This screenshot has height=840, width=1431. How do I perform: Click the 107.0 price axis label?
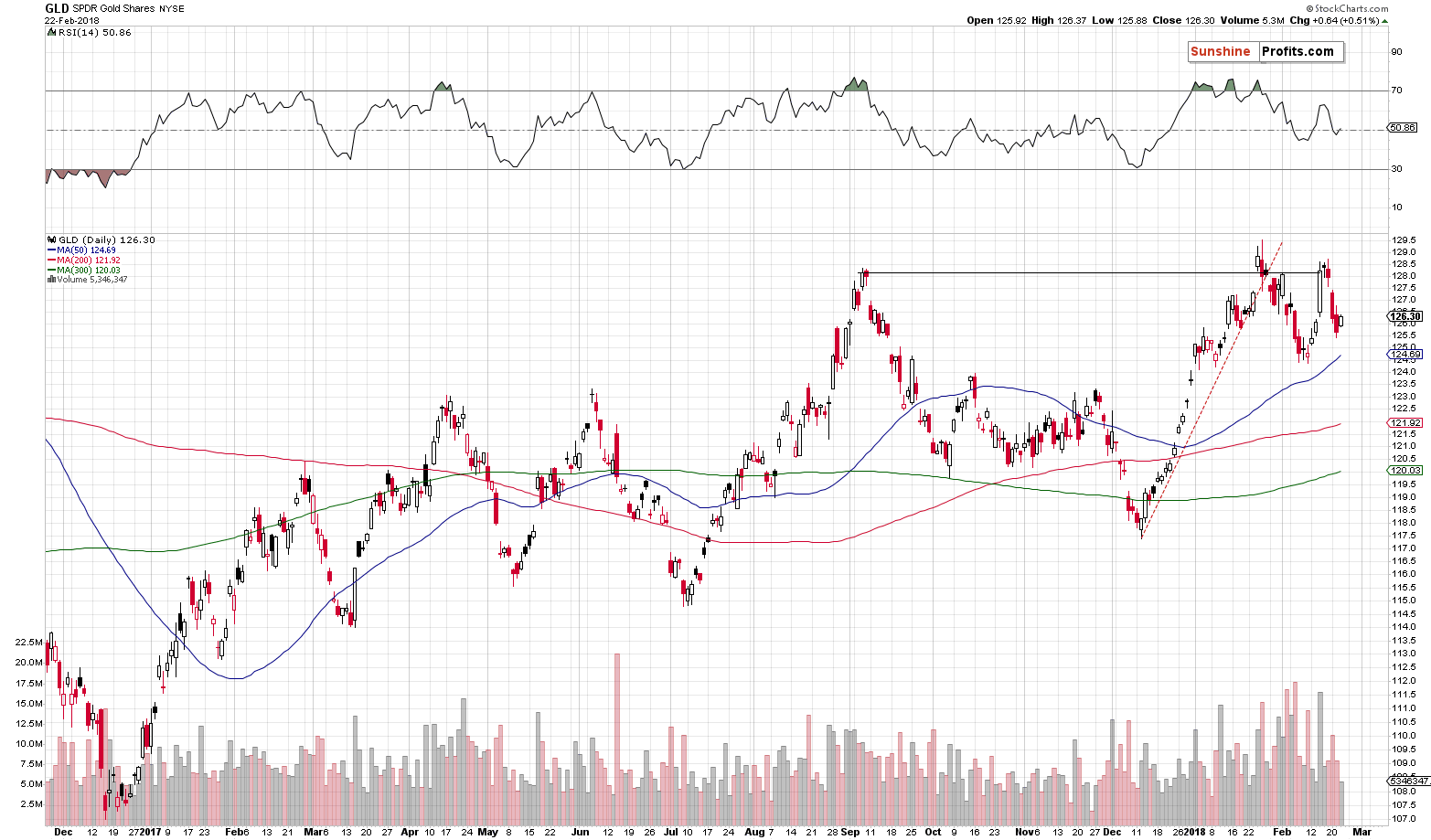point(1404,818)
